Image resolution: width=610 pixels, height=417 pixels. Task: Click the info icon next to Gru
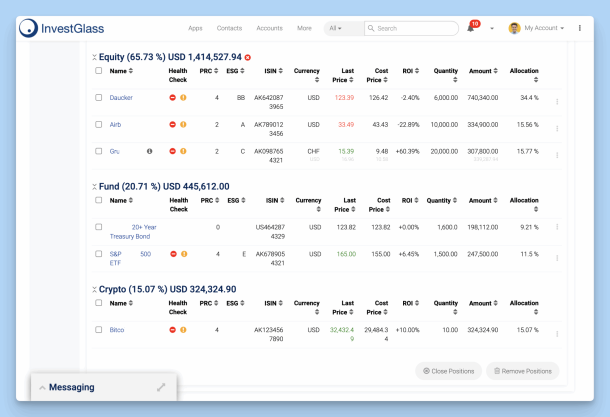click(x=150, y=151)
